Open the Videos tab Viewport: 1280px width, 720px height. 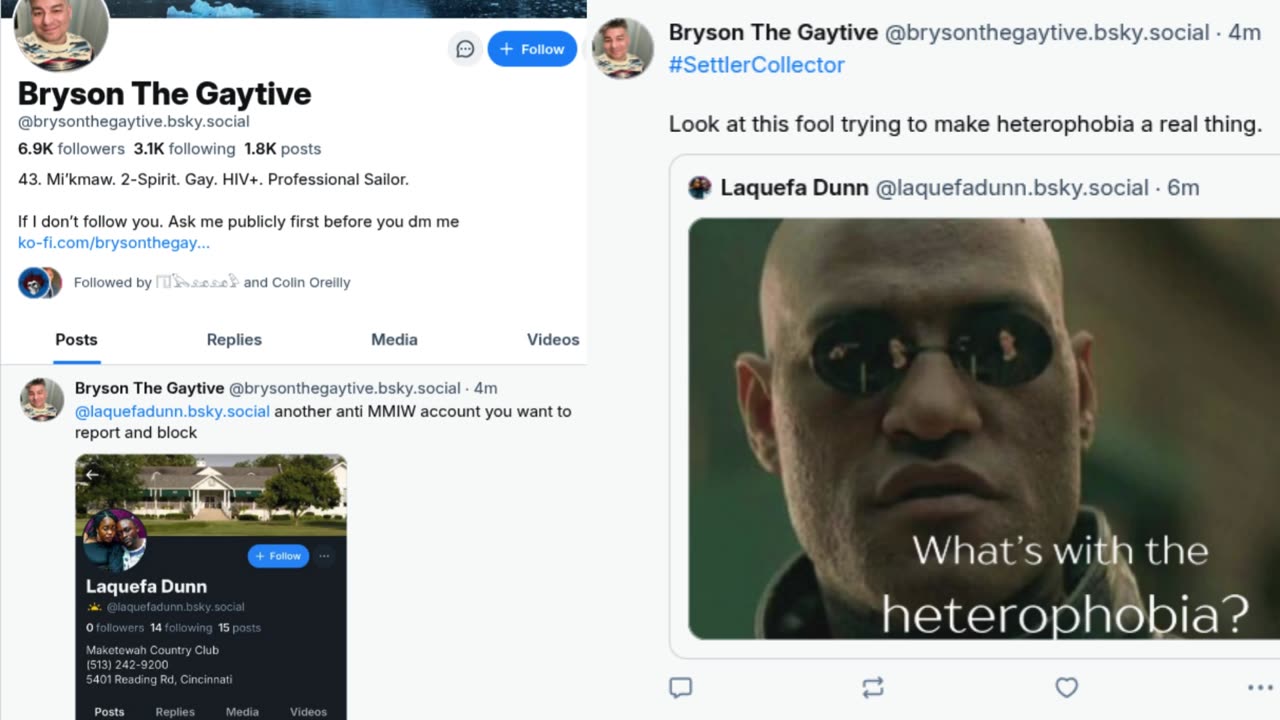(553, 340)
